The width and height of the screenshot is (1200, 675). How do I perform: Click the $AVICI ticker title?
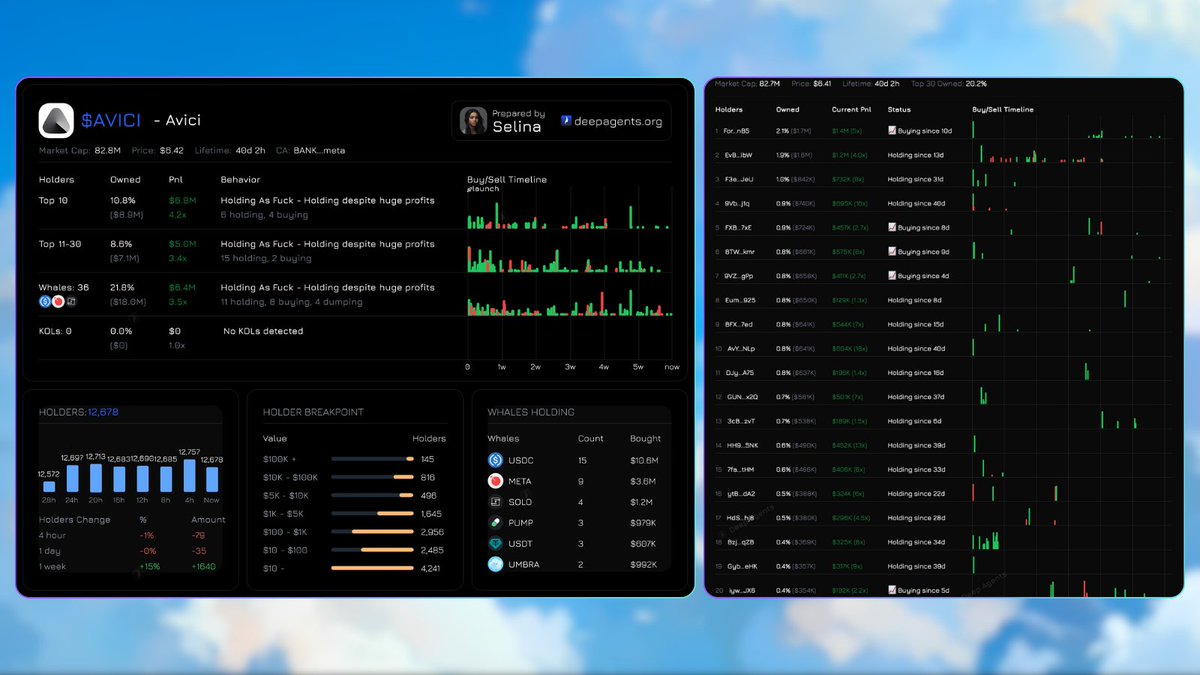112,120
